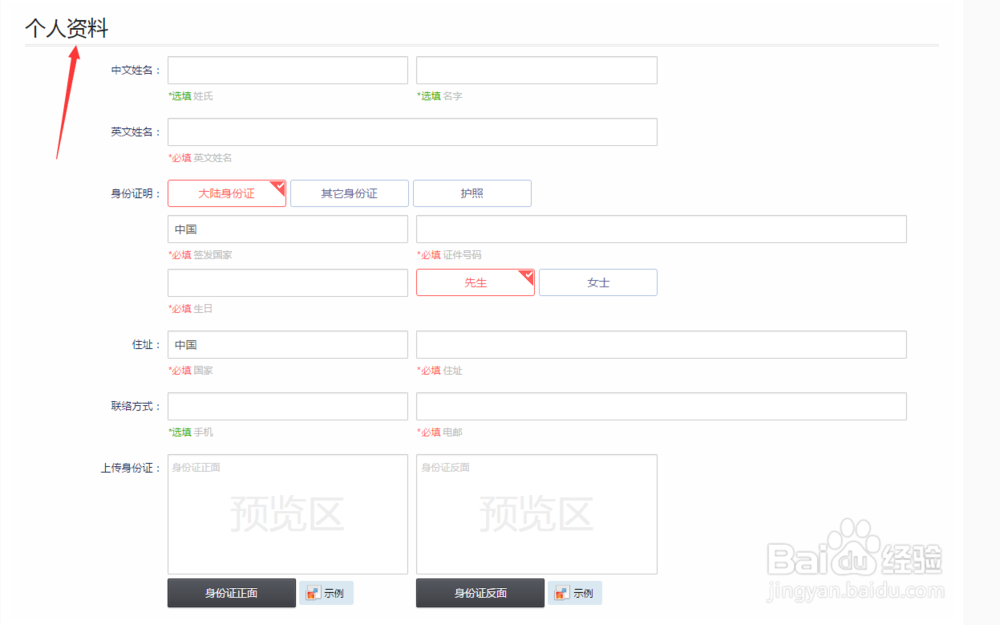The width and height of the screenshot is (1000, 625).
Task: Open the address country (国家) field
Action: pos(288,344)
